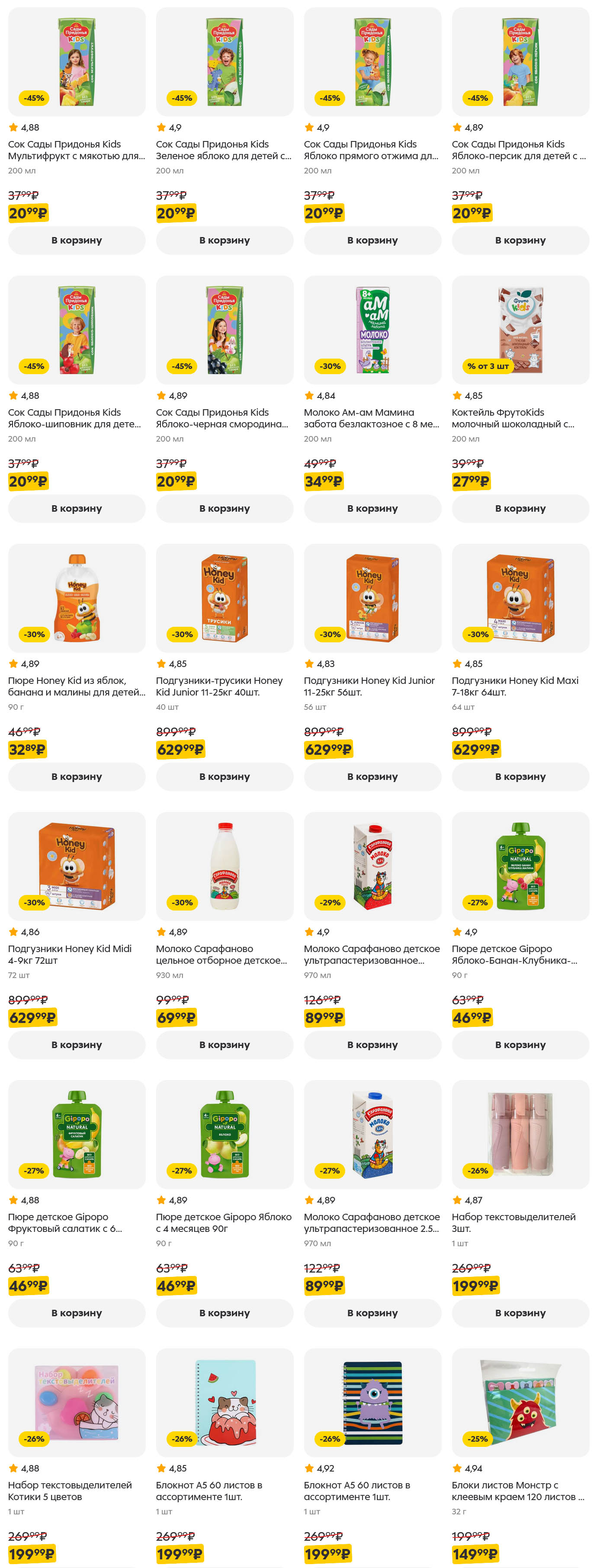The height and width of the screenshot is (1568, 600).
Task: Open Яблоко-черная смородина juice title link
Action: click(x=221, y=418)
